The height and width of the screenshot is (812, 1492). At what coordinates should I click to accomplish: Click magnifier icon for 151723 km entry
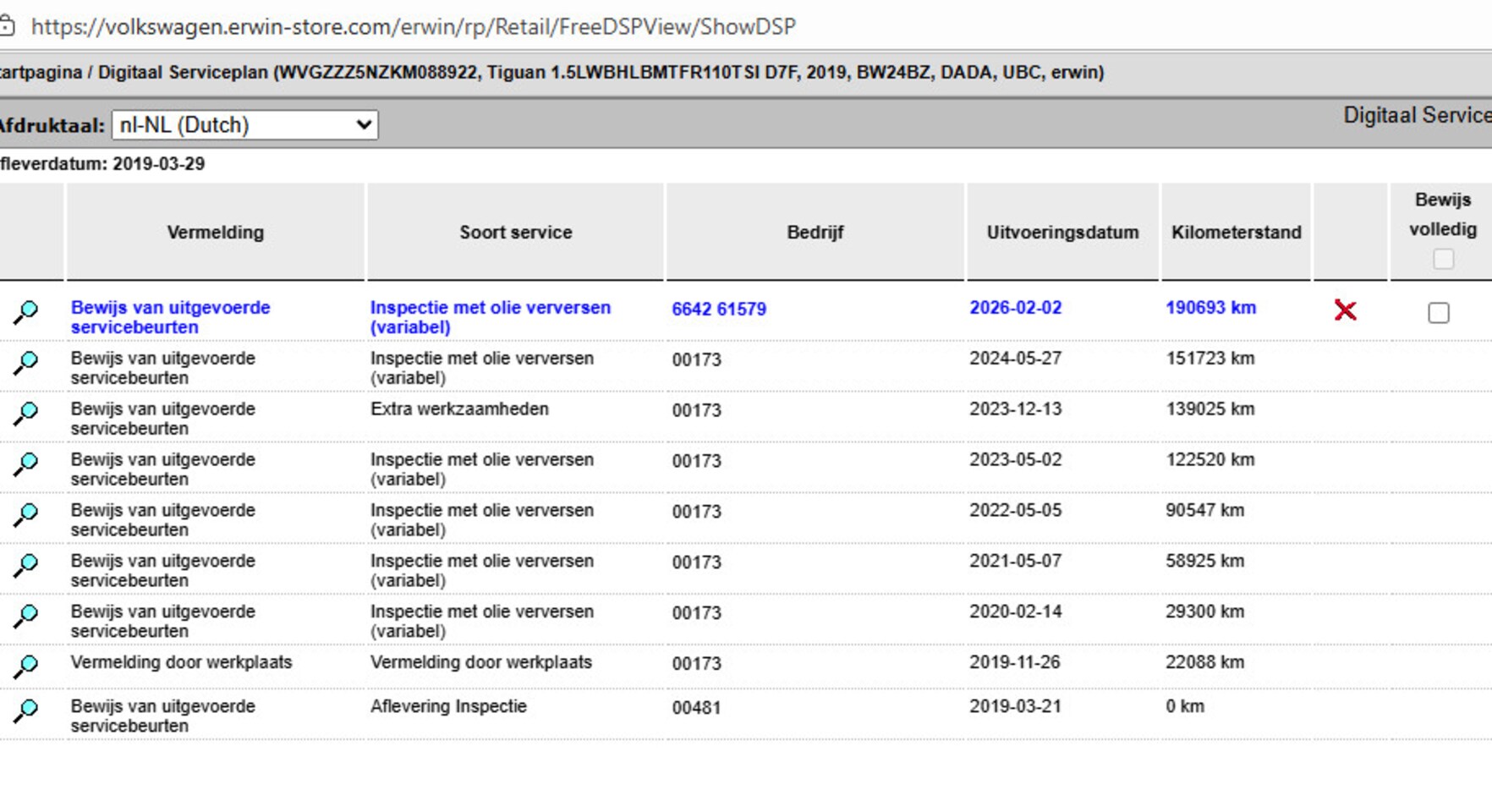pos(25,363)
